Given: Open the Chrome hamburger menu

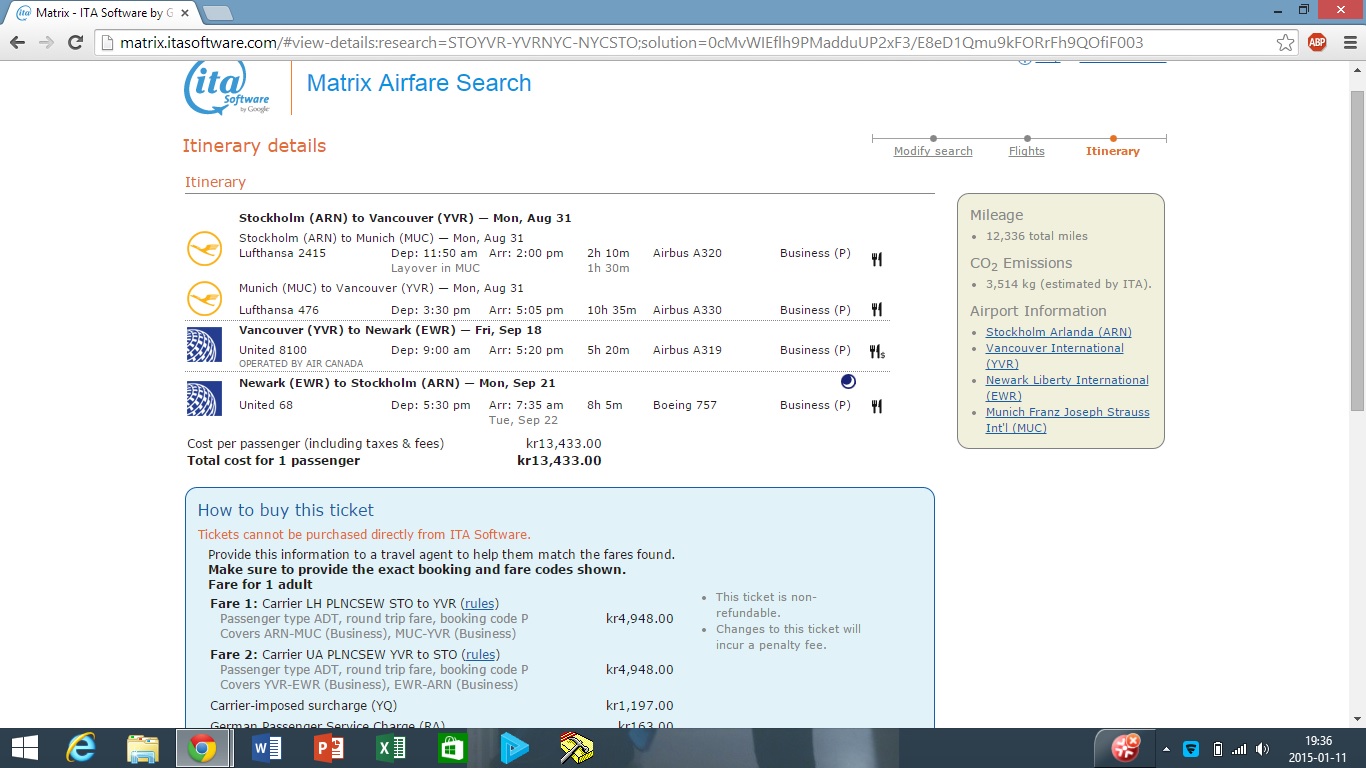Looking at the screenshot, I should pyautogui.click(x=1346, y=43).
